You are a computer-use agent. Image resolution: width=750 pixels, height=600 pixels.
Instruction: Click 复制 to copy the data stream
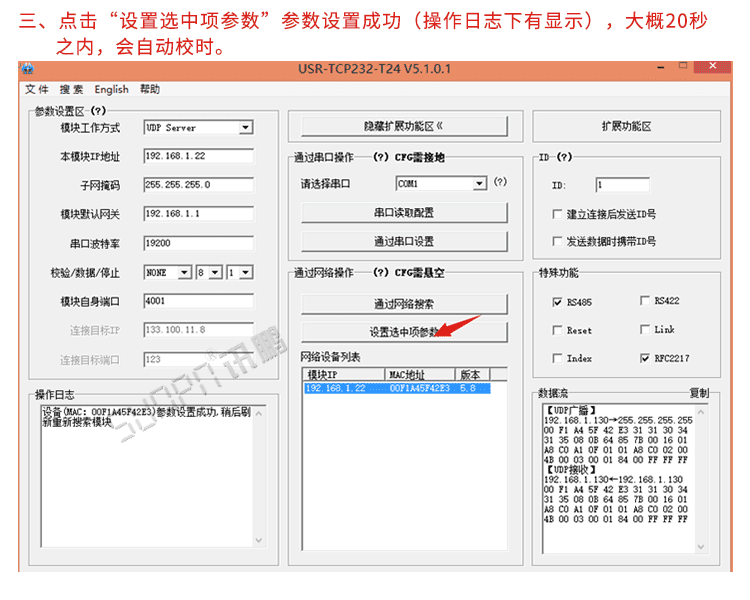click(698, 394)
